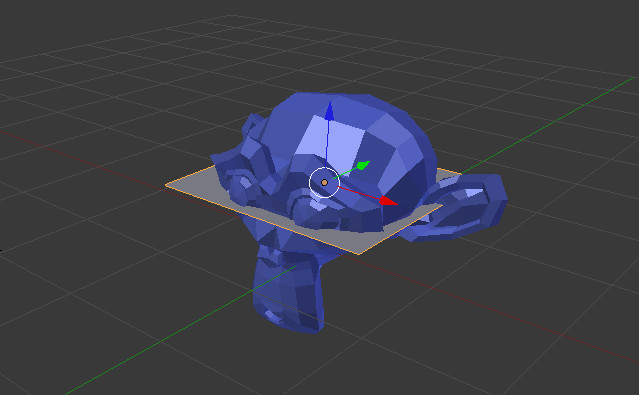Screen dimensions: 639x395
Task: Grab the green Y-axis arrow of the gizmo
Action: click(363, 165)
